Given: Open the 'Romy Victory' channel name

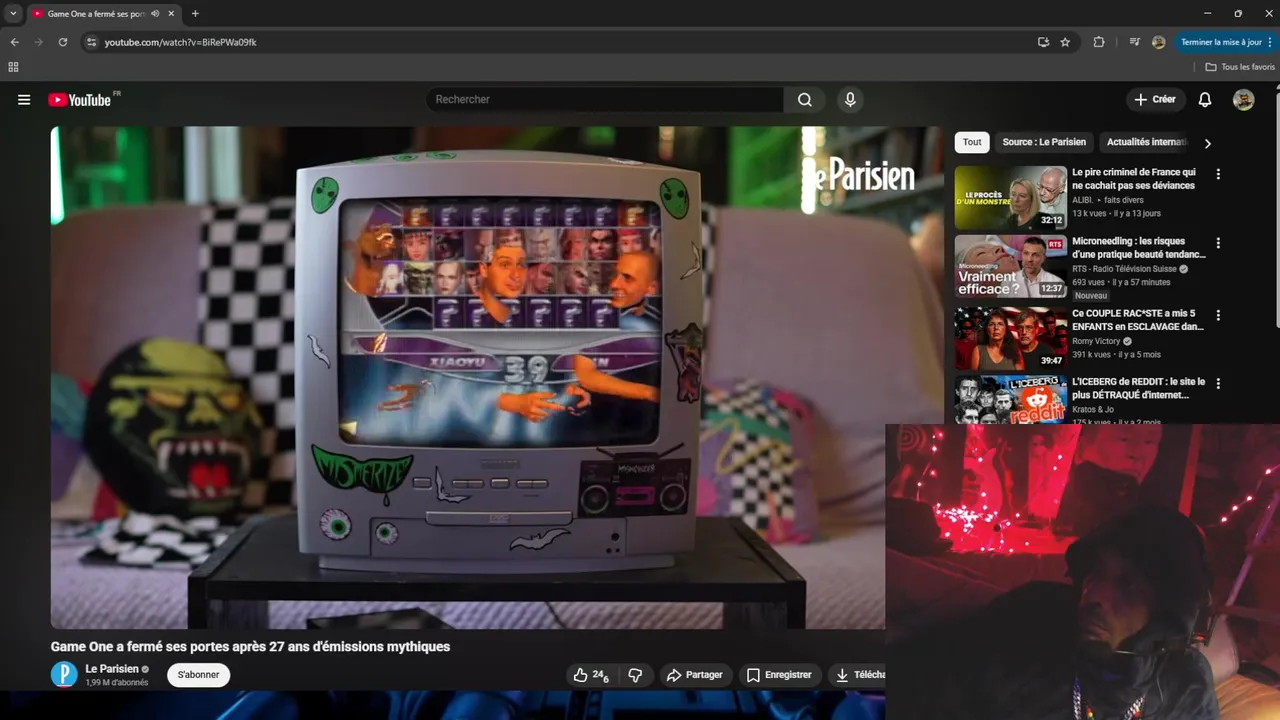Looking at the screenshot, I should click(1096, 341).
